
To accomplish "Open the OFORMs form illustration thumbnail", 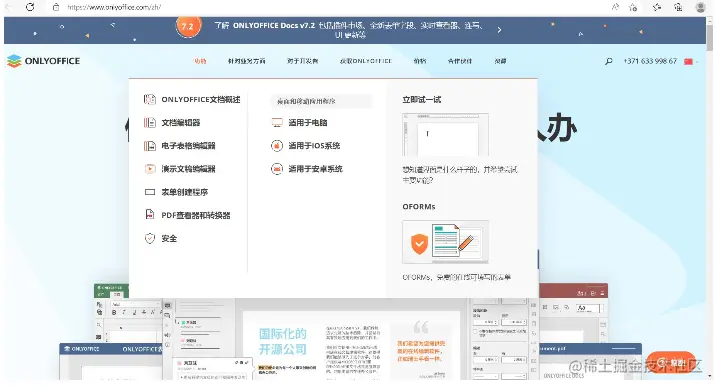I will pos(445,242).
